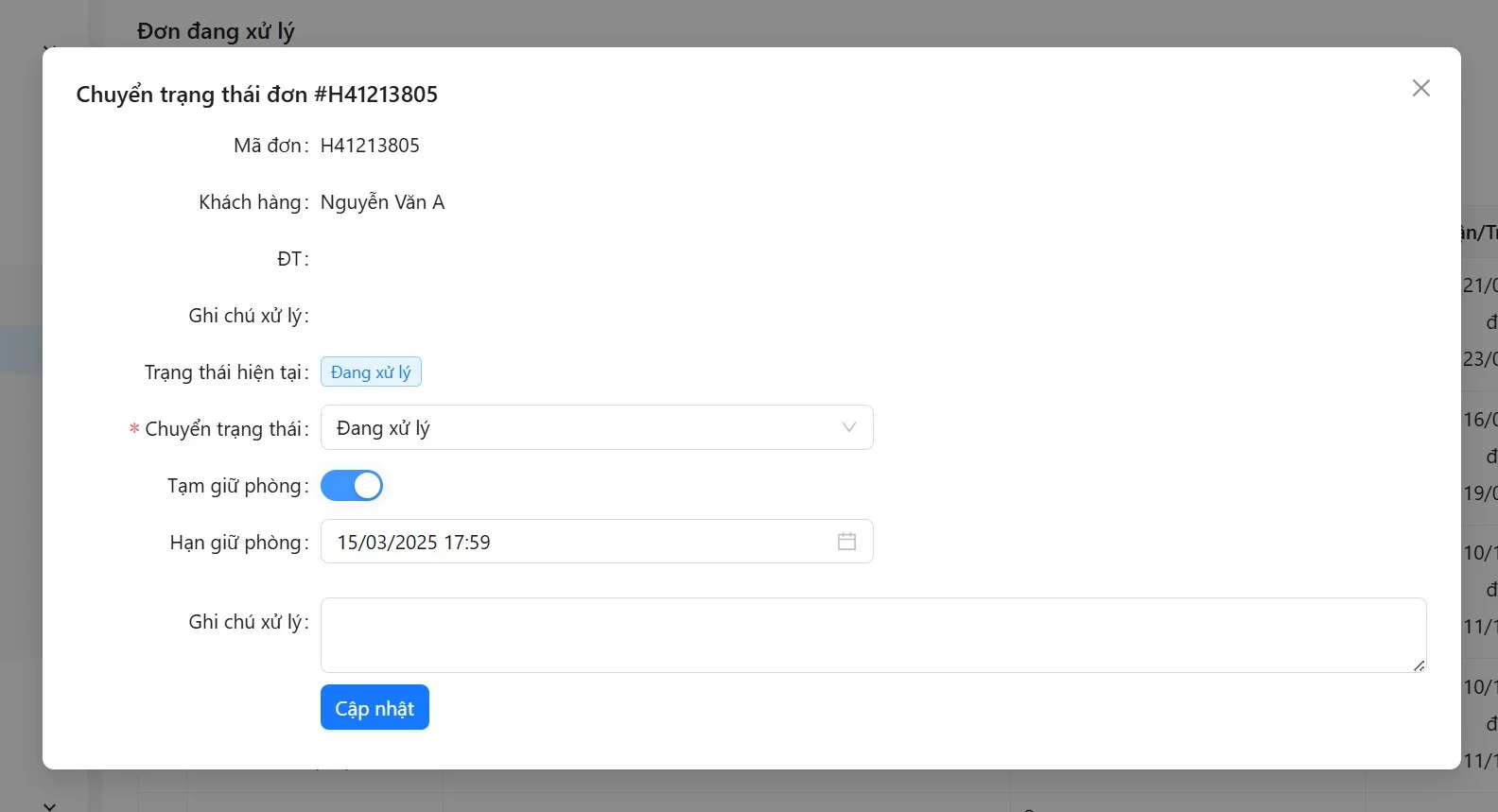Toggle the Tạm giữ phòng switch
Viewport: 1498px width, 812px height.
click(352, 486)
